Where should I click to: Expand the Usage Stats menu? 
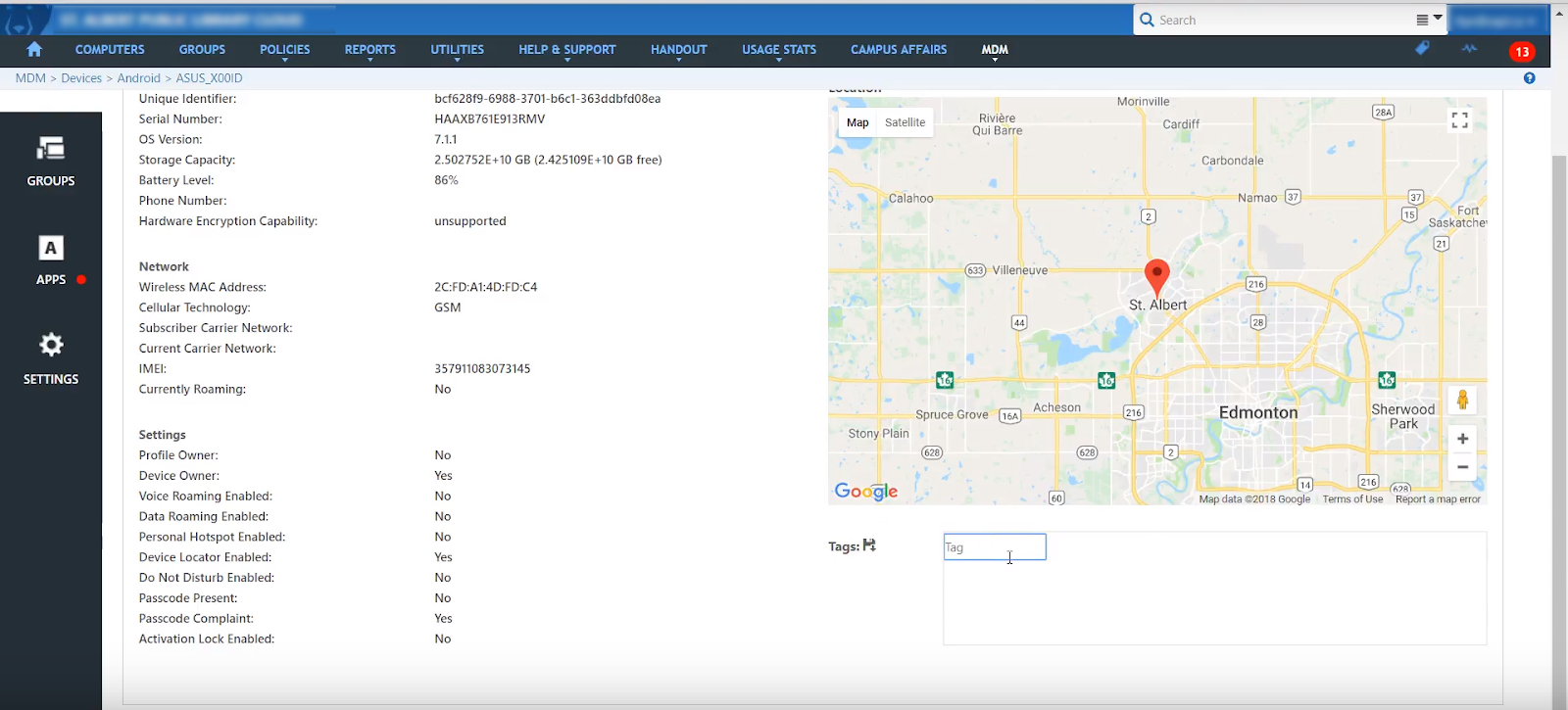778,51
